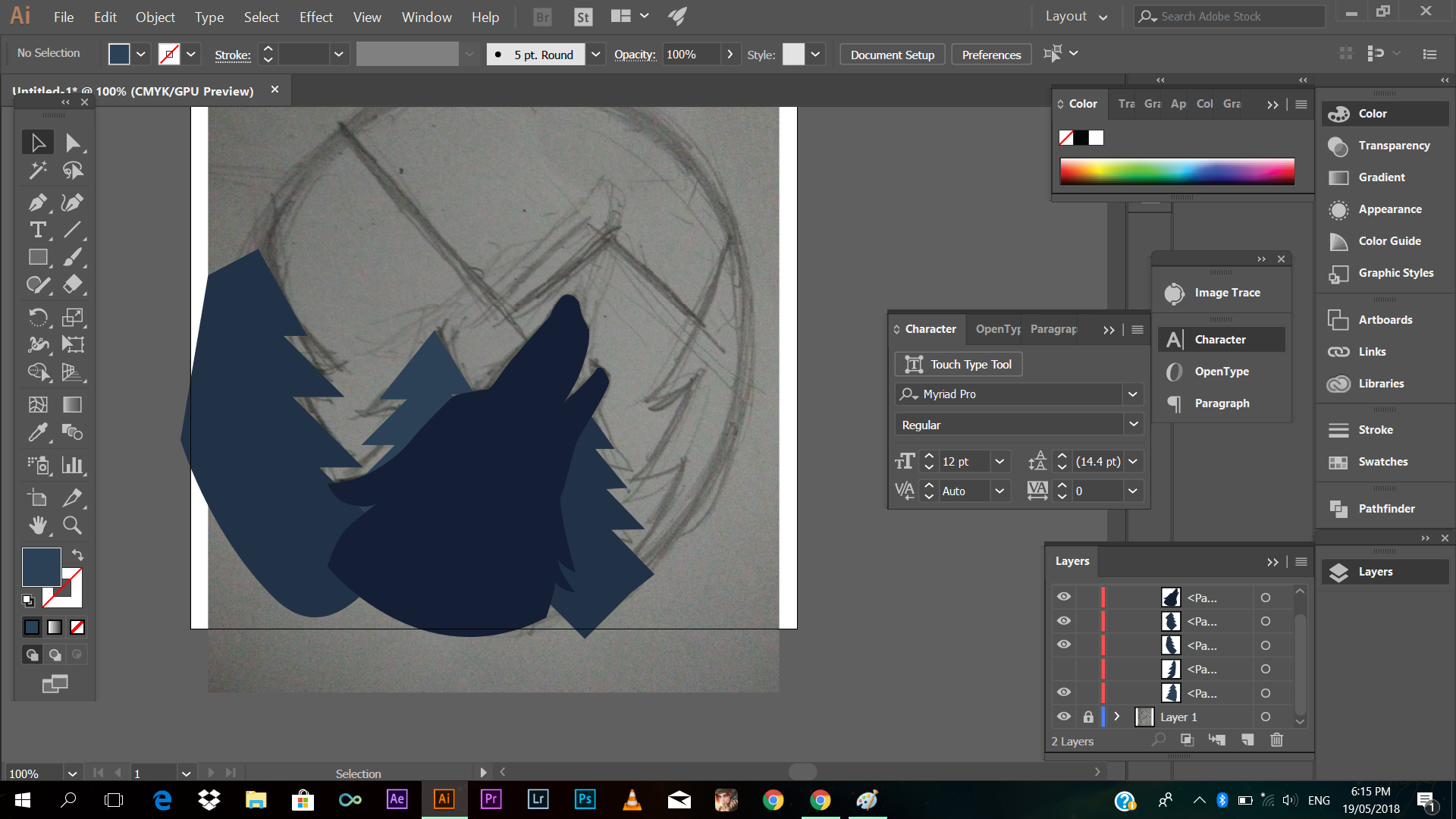
Task: Open the Image Trace panel
Action: [1221, 293]
